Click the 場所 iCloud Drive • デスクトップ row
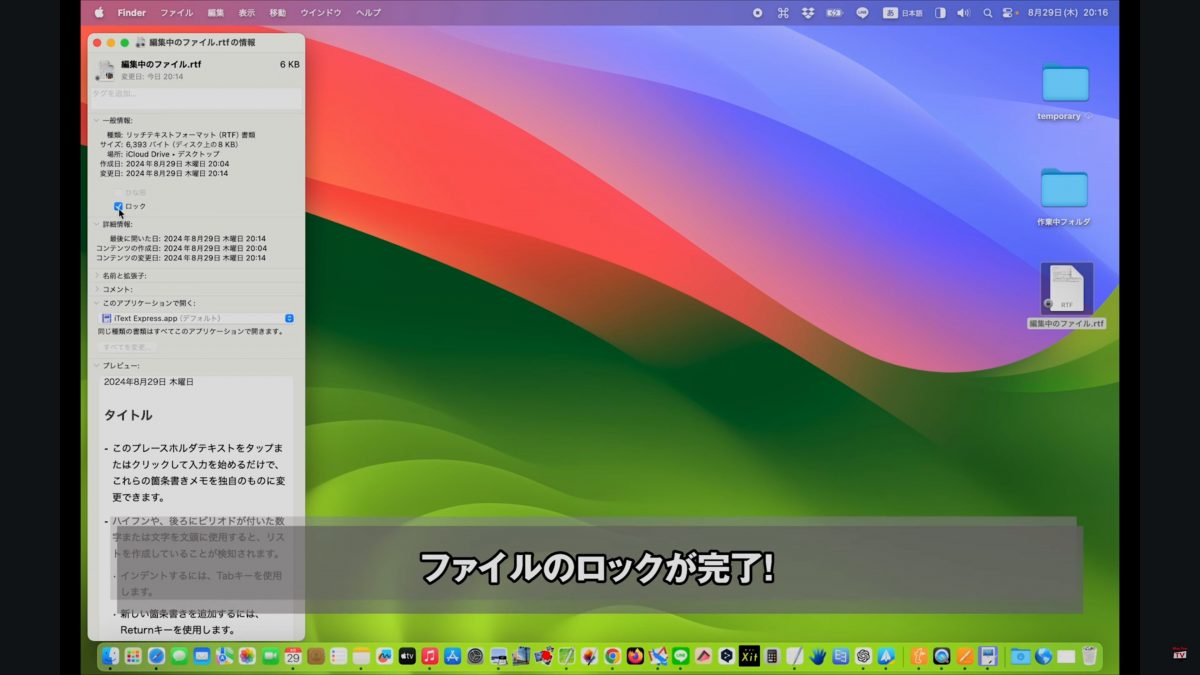This screenshot has height=675, width=1200. (x=162, y=154)
